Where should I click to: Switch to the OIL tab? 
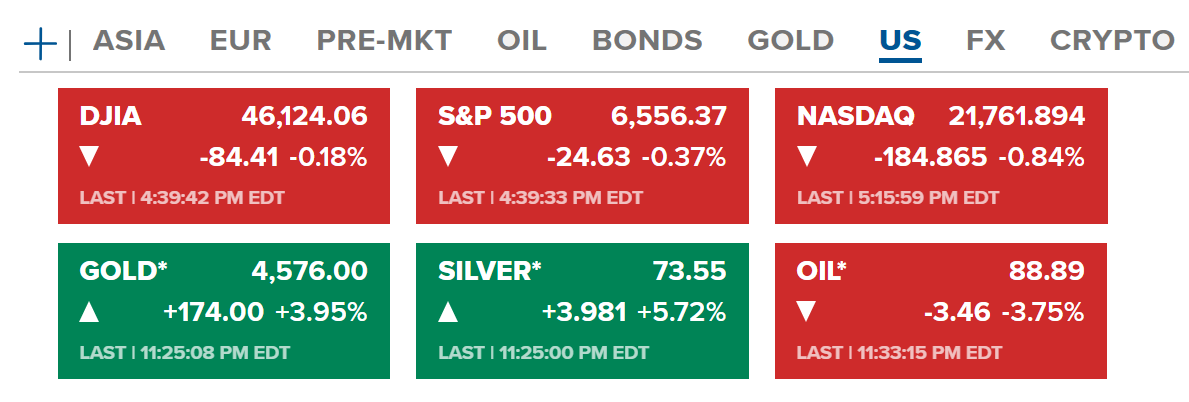pyautogui.click(x=522, y=41)
